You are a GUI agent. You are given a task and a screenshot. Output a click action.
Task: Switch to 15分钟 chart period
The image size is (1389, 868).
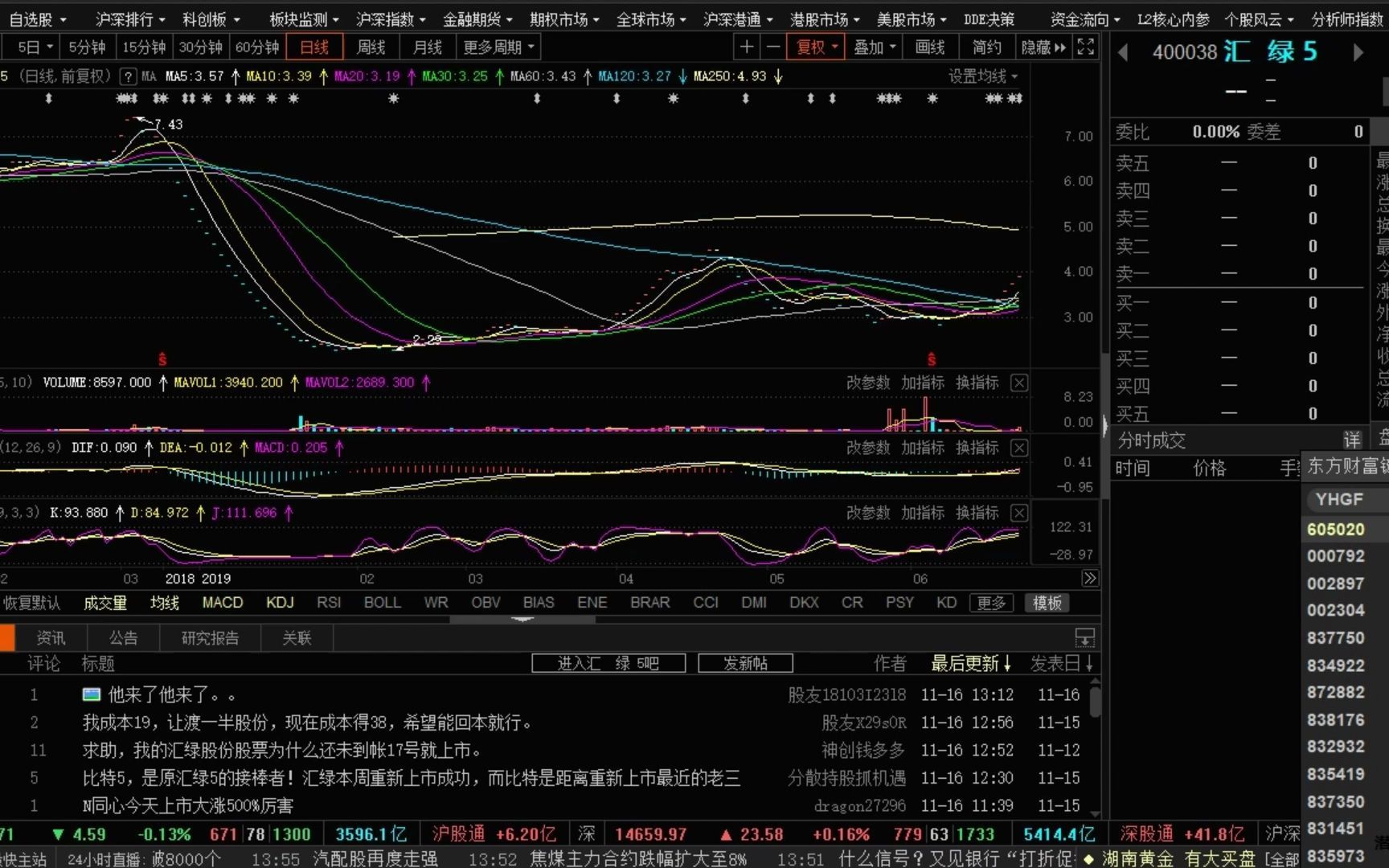tap(144, 47)
